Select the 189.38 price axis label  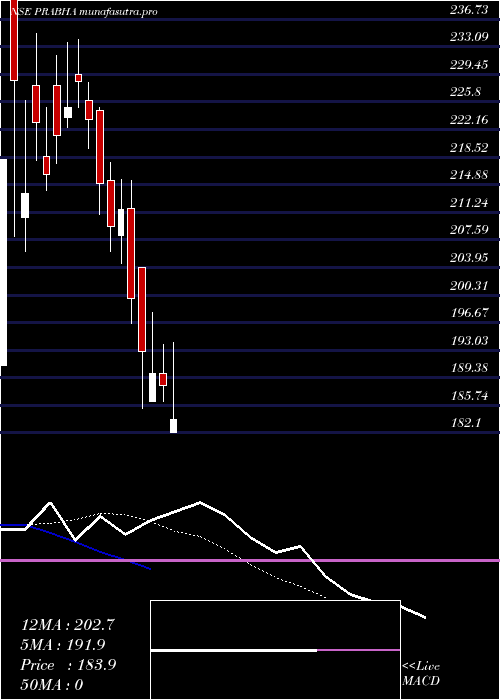[468, 368]
